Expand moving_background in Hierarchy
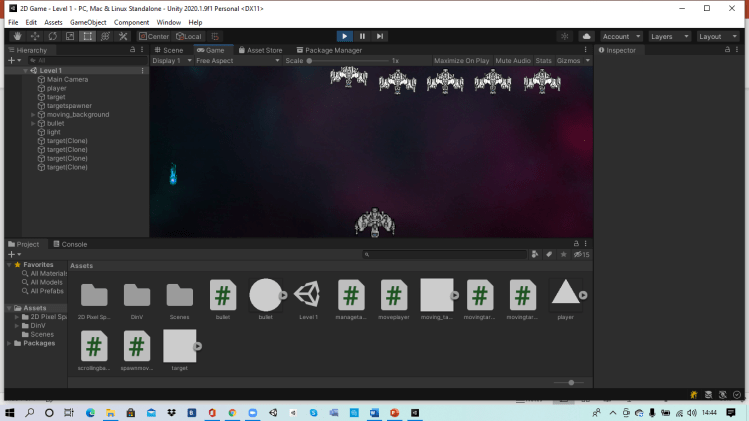 click(34, 115)
